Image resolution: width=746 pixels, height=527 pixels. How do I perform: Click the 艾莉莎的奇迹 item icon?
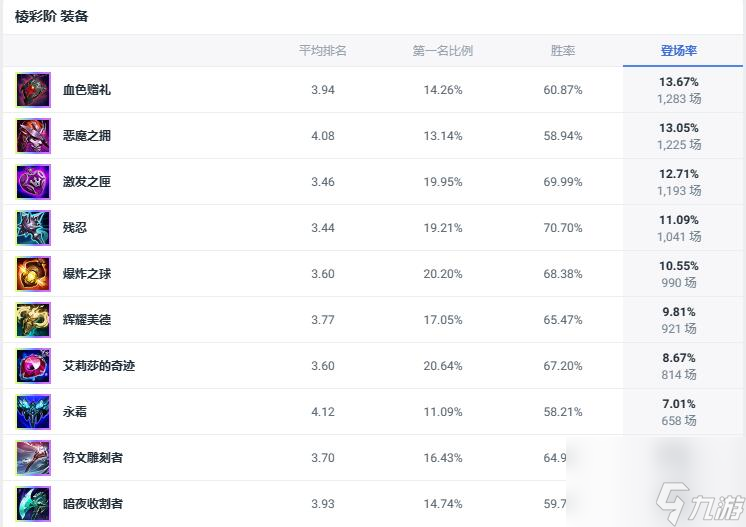click(33, 366)
